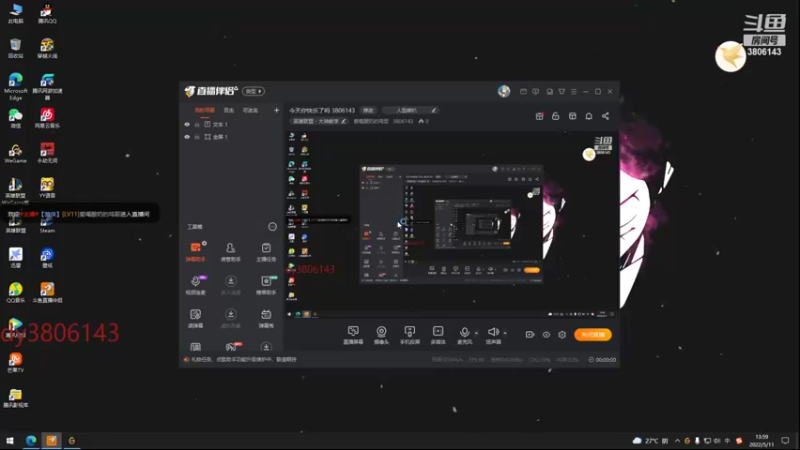Switch to the first scene tab

[x=205, y=110]
